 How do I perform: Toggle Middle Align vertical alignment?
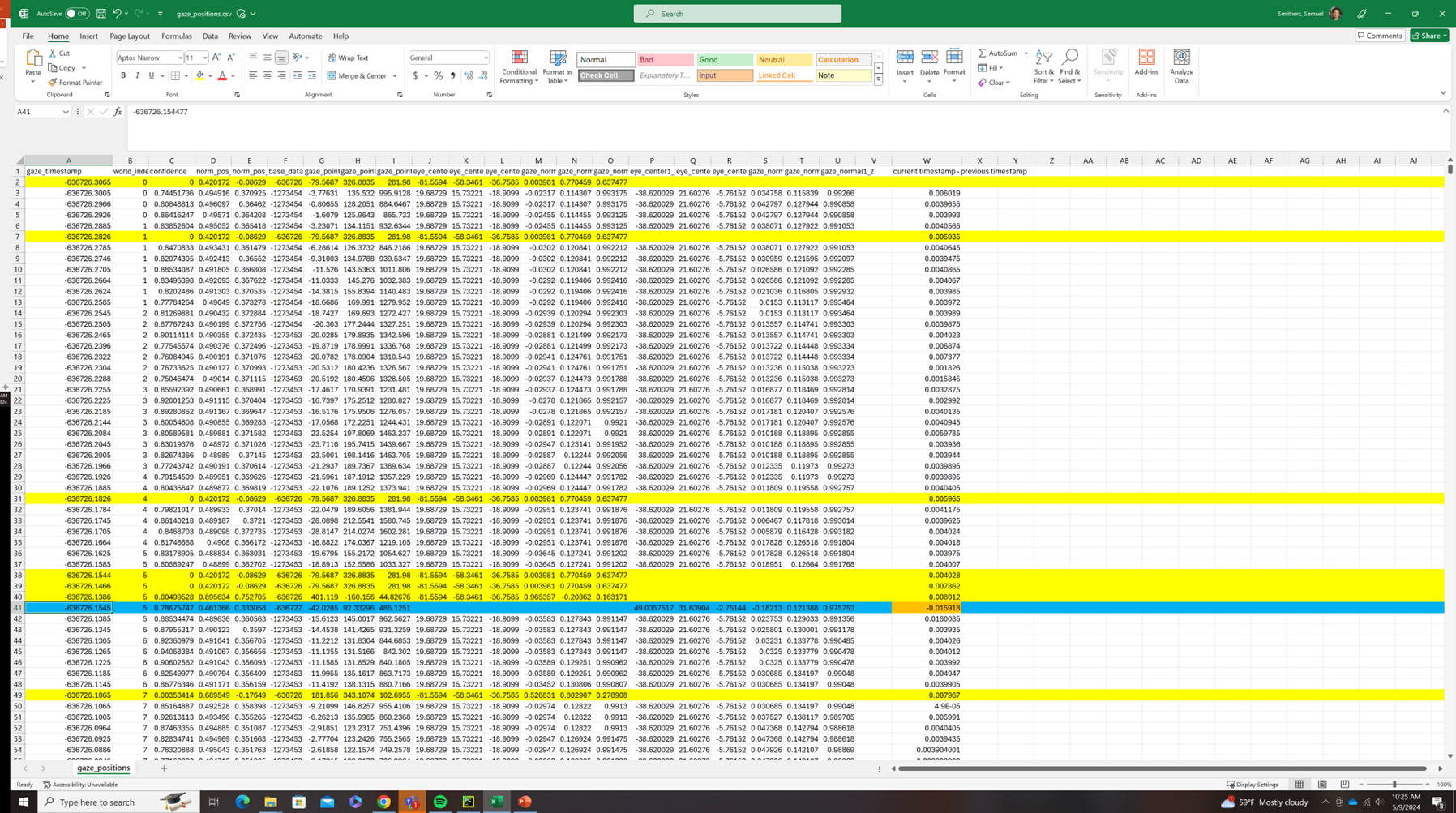tap(267, 58)
